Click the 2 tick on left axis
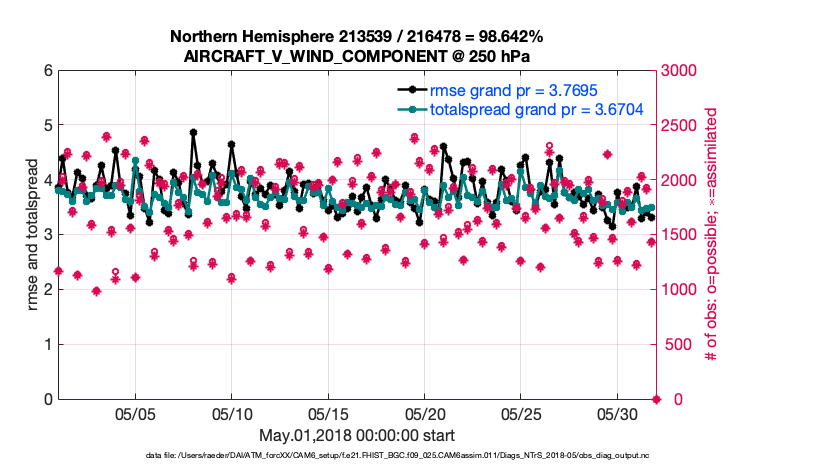 click(x=47, y=290)
